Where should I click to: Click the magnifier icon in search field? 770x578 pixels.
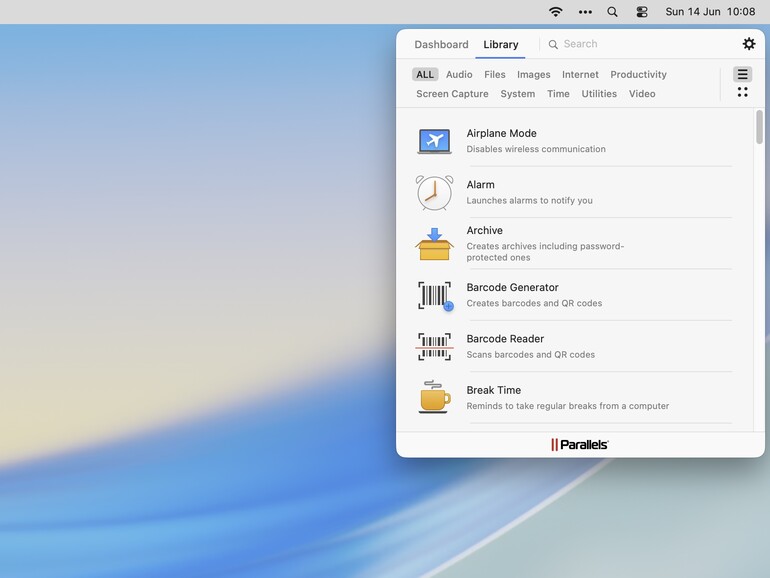pos(553,44)
